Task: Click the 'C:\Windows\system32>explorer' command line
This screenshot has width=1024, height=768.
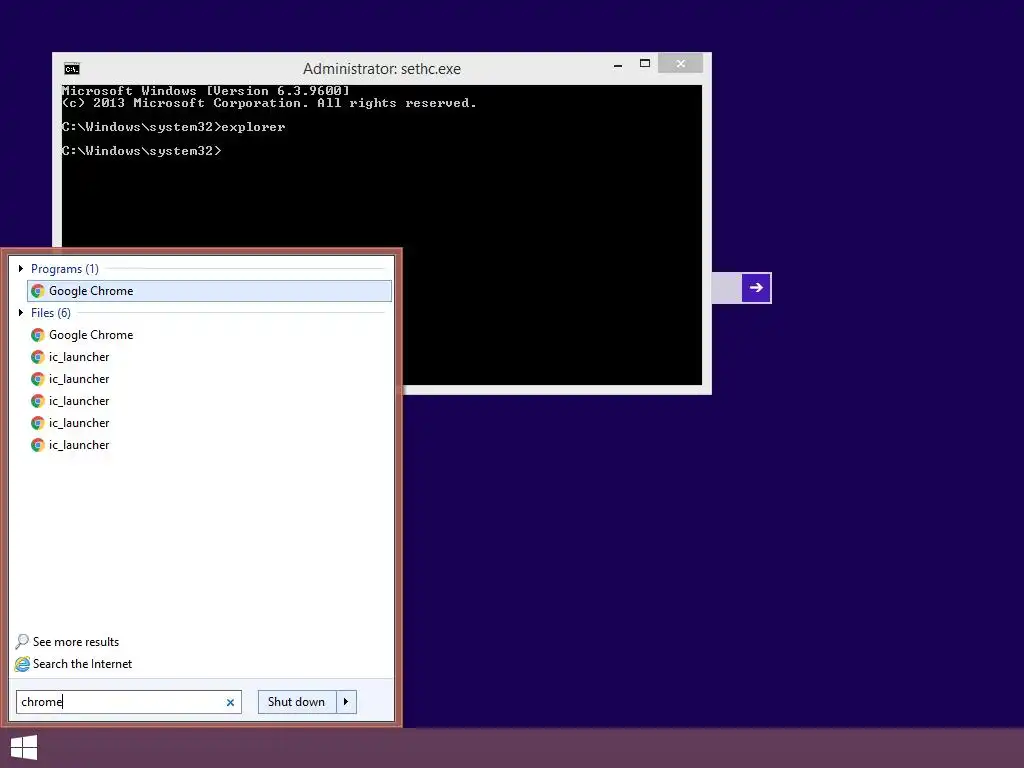Action: 174,127
